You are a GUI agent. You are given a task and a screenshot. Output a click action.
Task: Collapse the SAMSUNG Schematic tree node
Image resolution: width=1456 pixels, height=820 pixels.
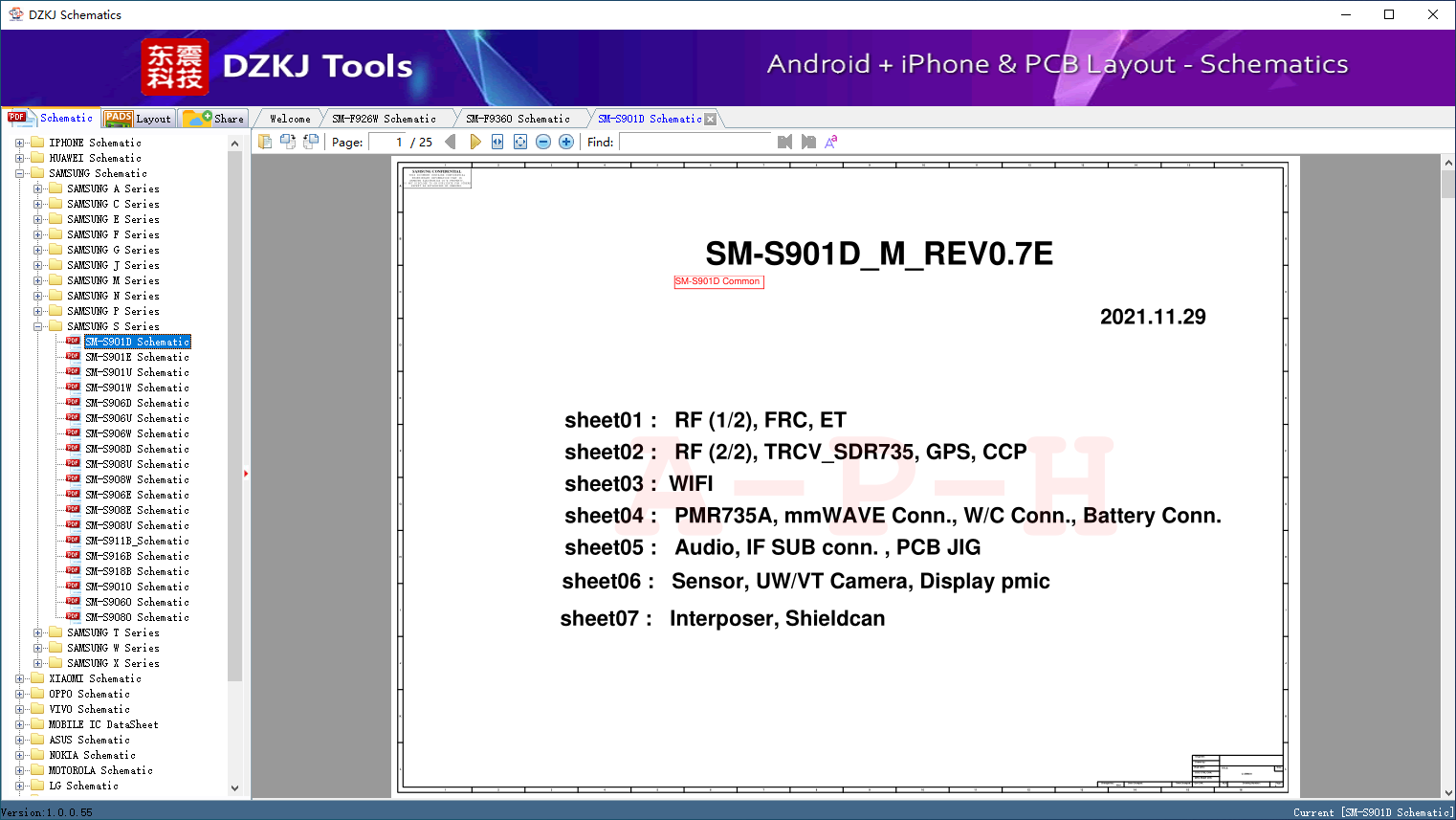(x=19, y=173)
